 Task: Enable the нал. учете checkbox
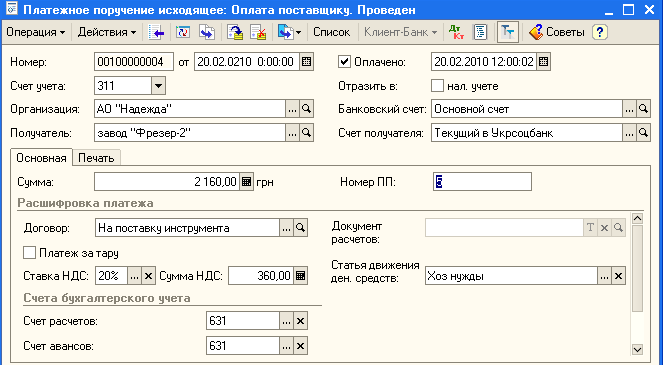pos(437,86)
